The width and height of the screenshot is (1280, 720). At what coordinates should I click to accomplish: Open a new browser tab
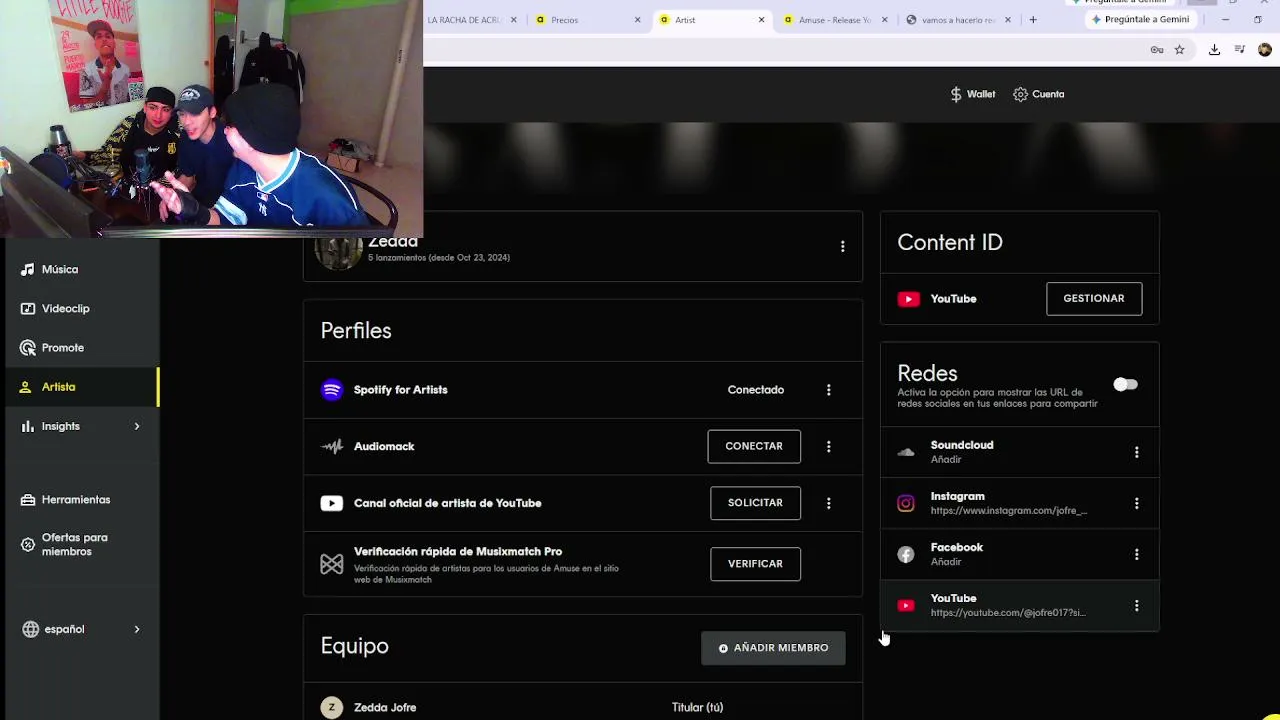click(x=1033, y=20)
